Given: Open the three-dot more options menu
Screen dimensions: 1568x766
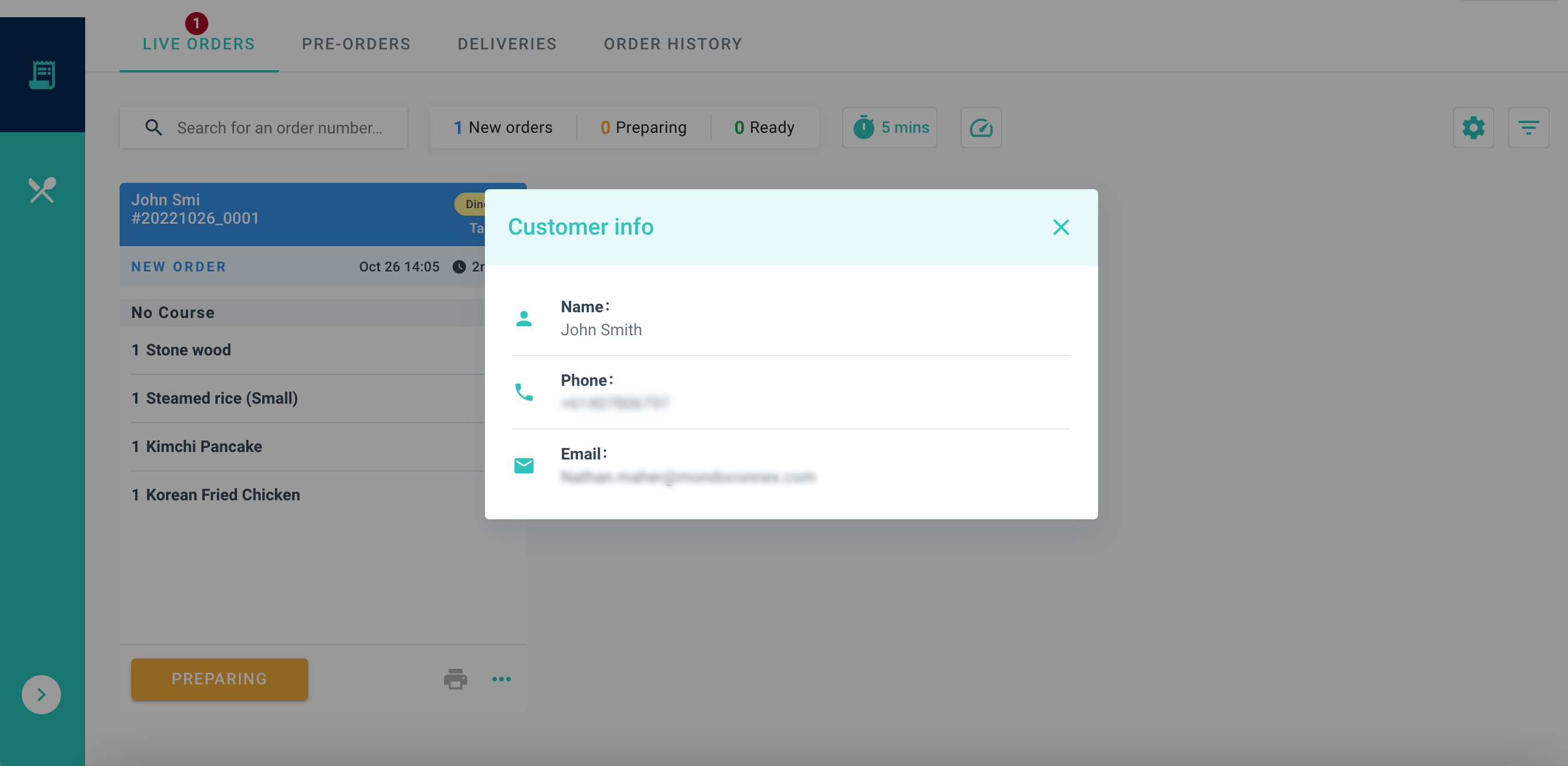Looking at the screenshot, I should click(501, 679).
